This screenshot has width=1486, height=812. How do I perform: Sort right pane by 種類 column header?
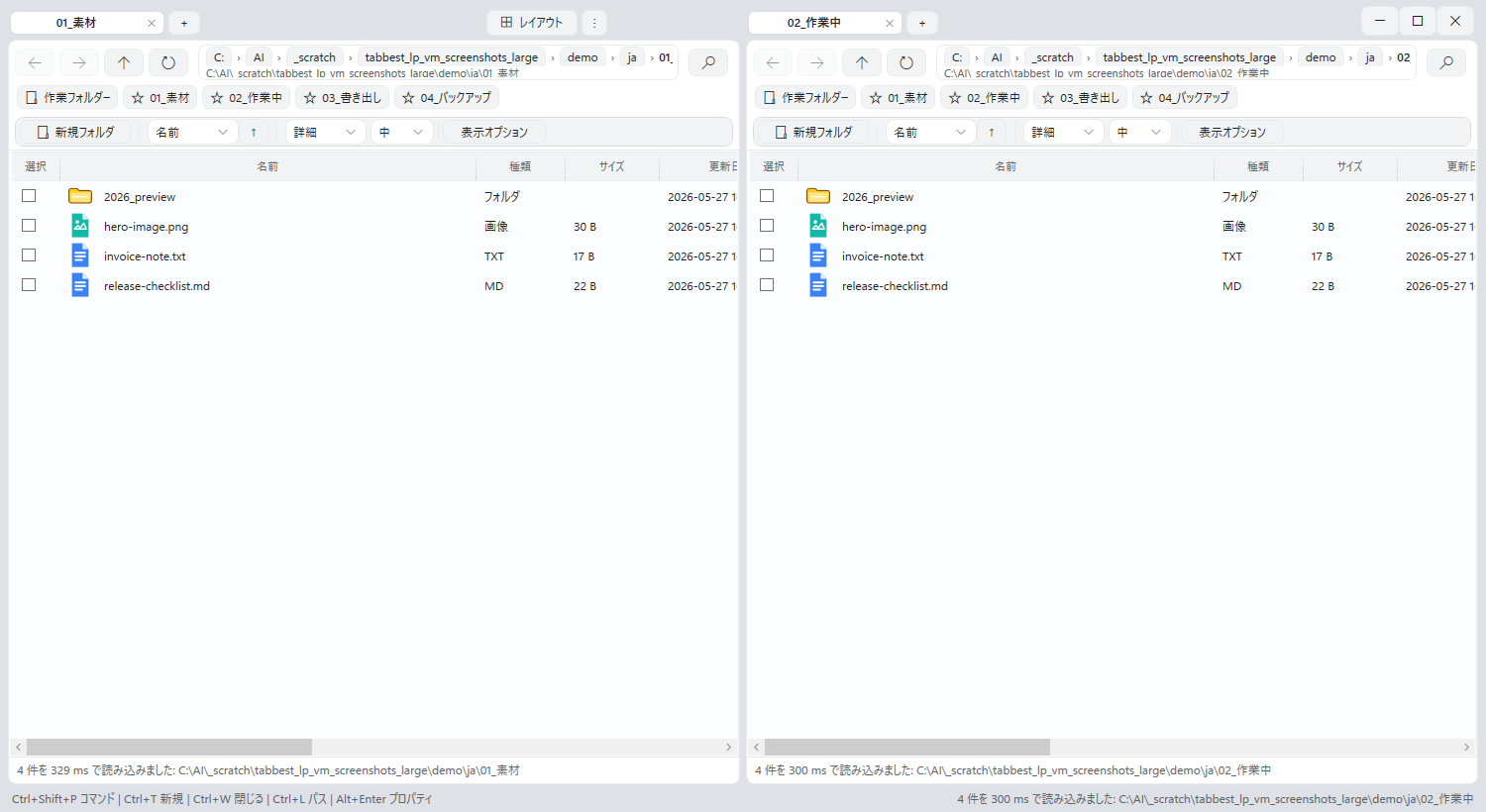point(1258,166)
